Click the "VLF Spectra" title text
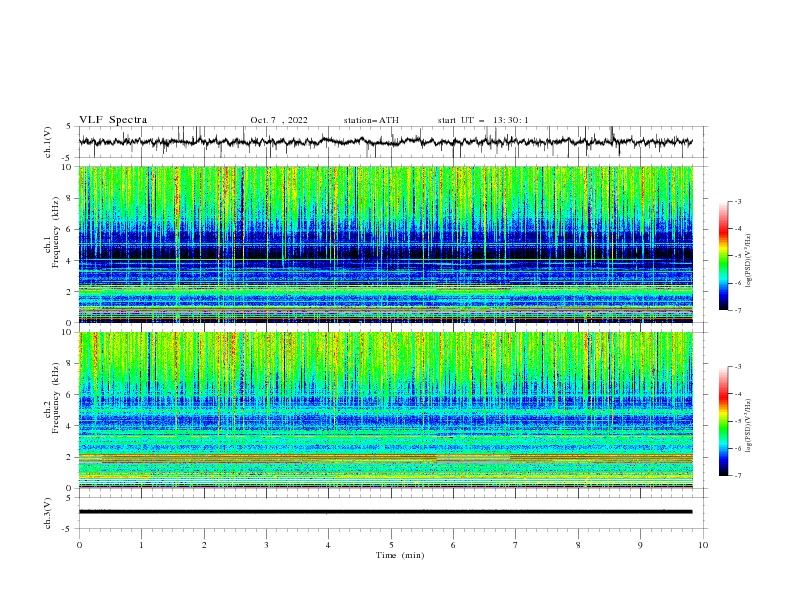 click(x=113, y=120)
